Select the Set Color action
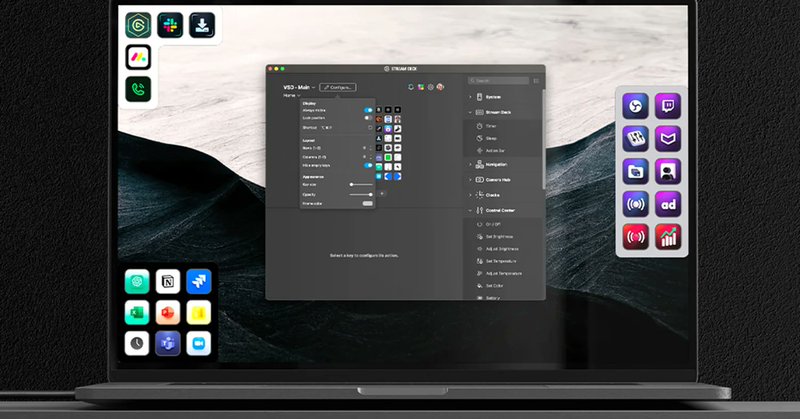The image size is (800, 419). pos(503,286)
